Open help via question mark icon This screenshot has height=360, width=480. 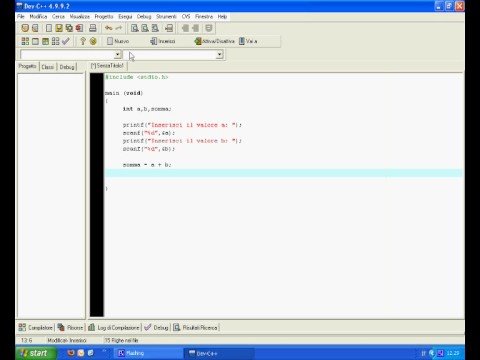tap(83, 41)
